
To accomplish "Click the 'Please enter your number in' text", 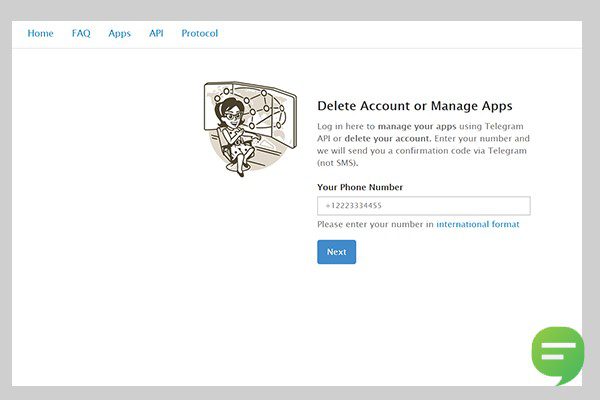I will pyautogui.click(x=375, y=224).
